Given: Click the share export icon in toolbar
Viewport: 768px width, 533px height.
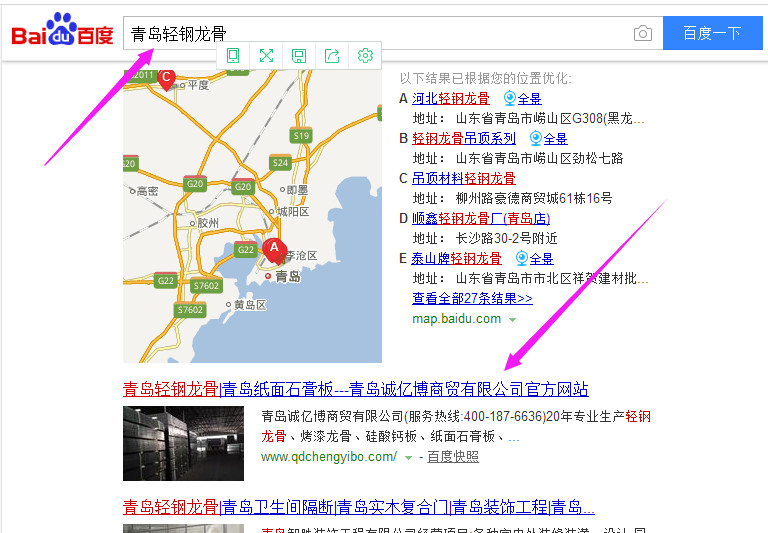Looking at the screenshot, I should pyautogui.click(x=332, y=55).
